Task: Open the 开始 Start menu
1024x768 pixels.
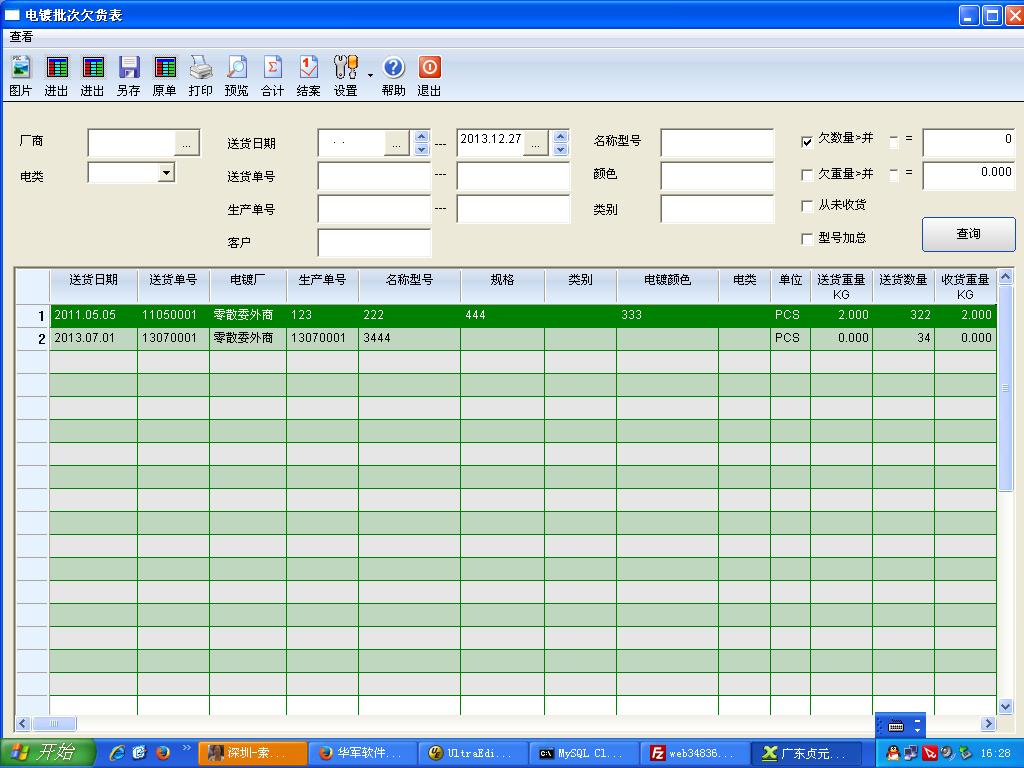Action: tap(48, 752)
